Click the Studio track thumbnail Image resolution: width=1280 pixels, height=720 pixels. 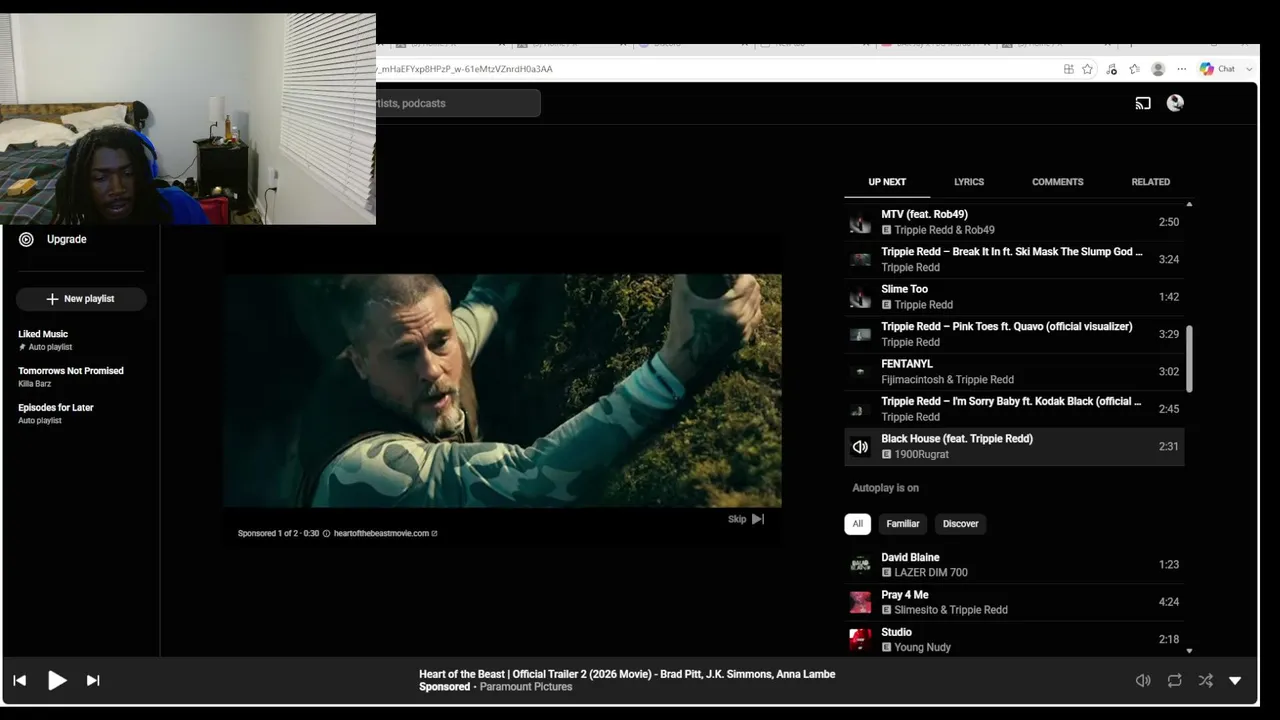[860, 639]
